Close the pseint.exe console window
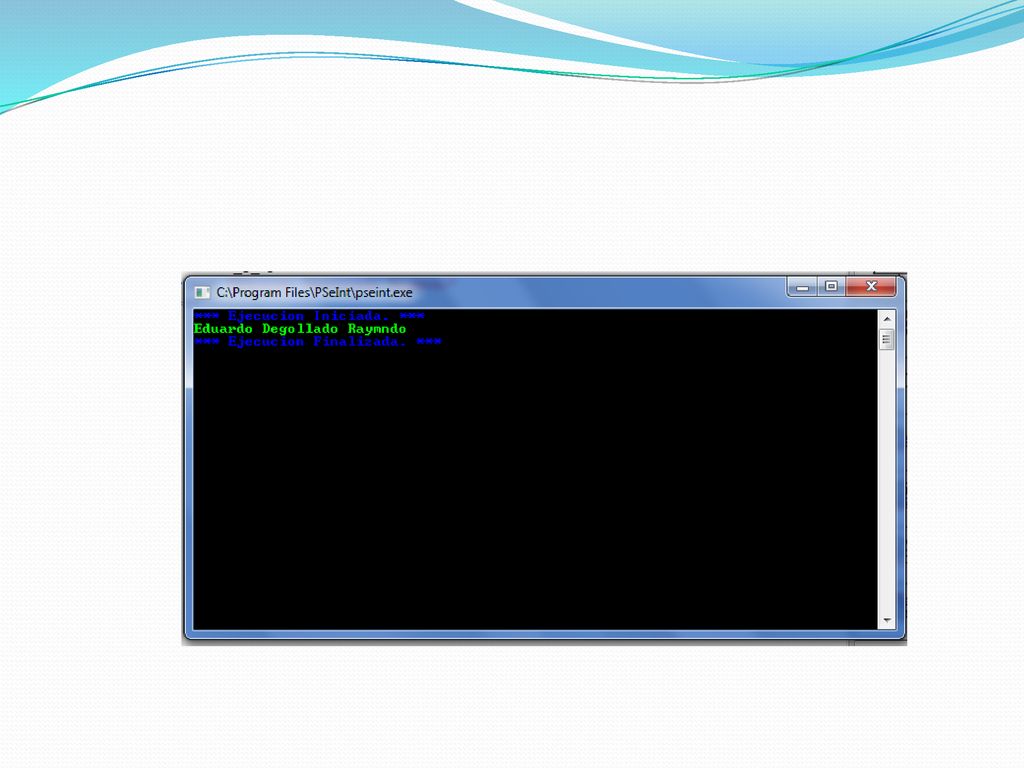 [x=871, y=287]
